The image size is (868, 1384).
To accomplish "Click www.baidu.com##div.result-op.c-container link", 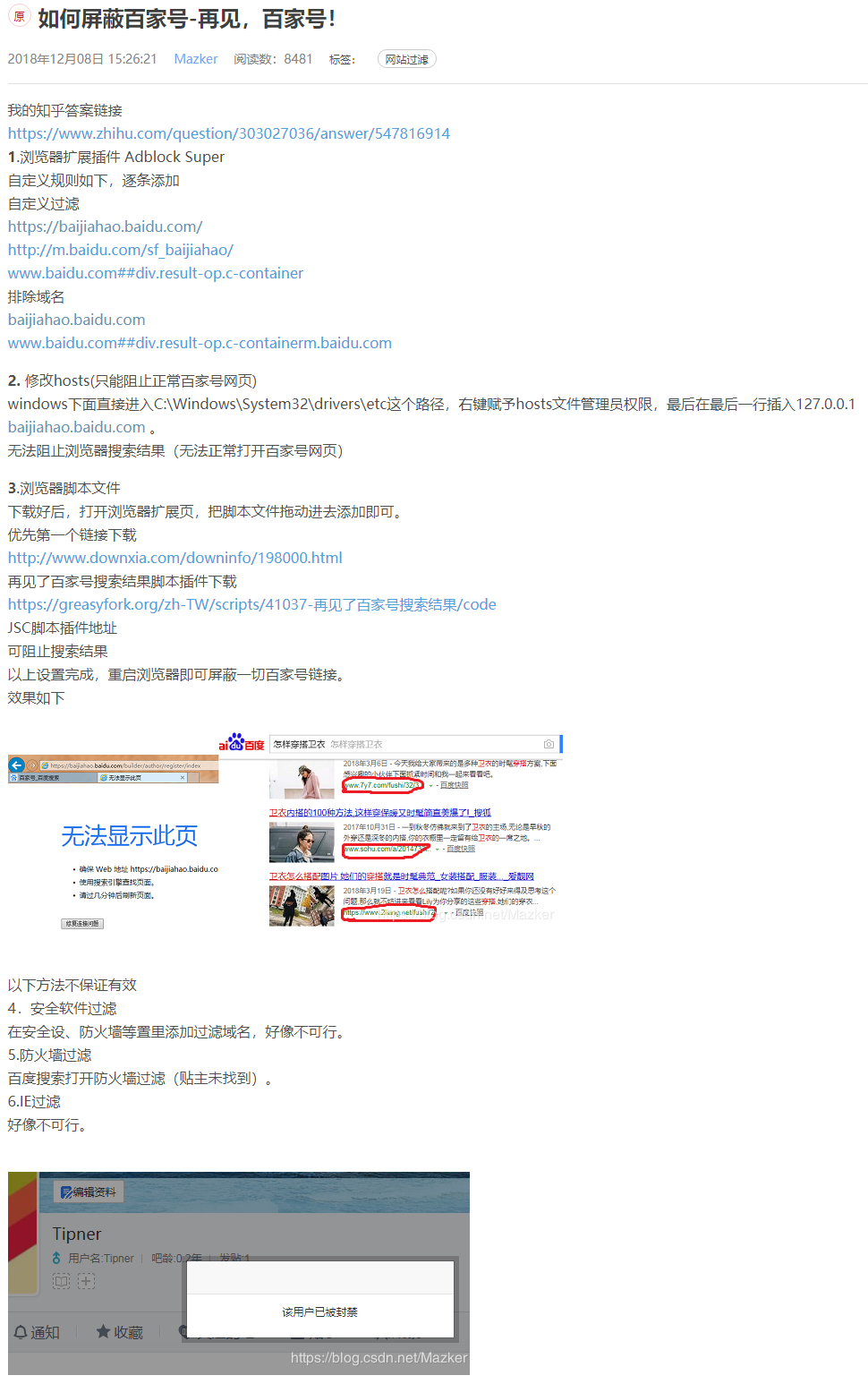I will tap(156, 273).
